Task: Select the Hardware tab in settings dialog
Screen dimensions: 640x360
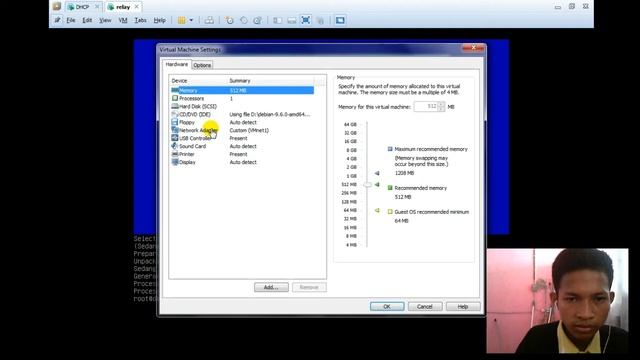Action: pyautogui.click(x=177, y=64)
